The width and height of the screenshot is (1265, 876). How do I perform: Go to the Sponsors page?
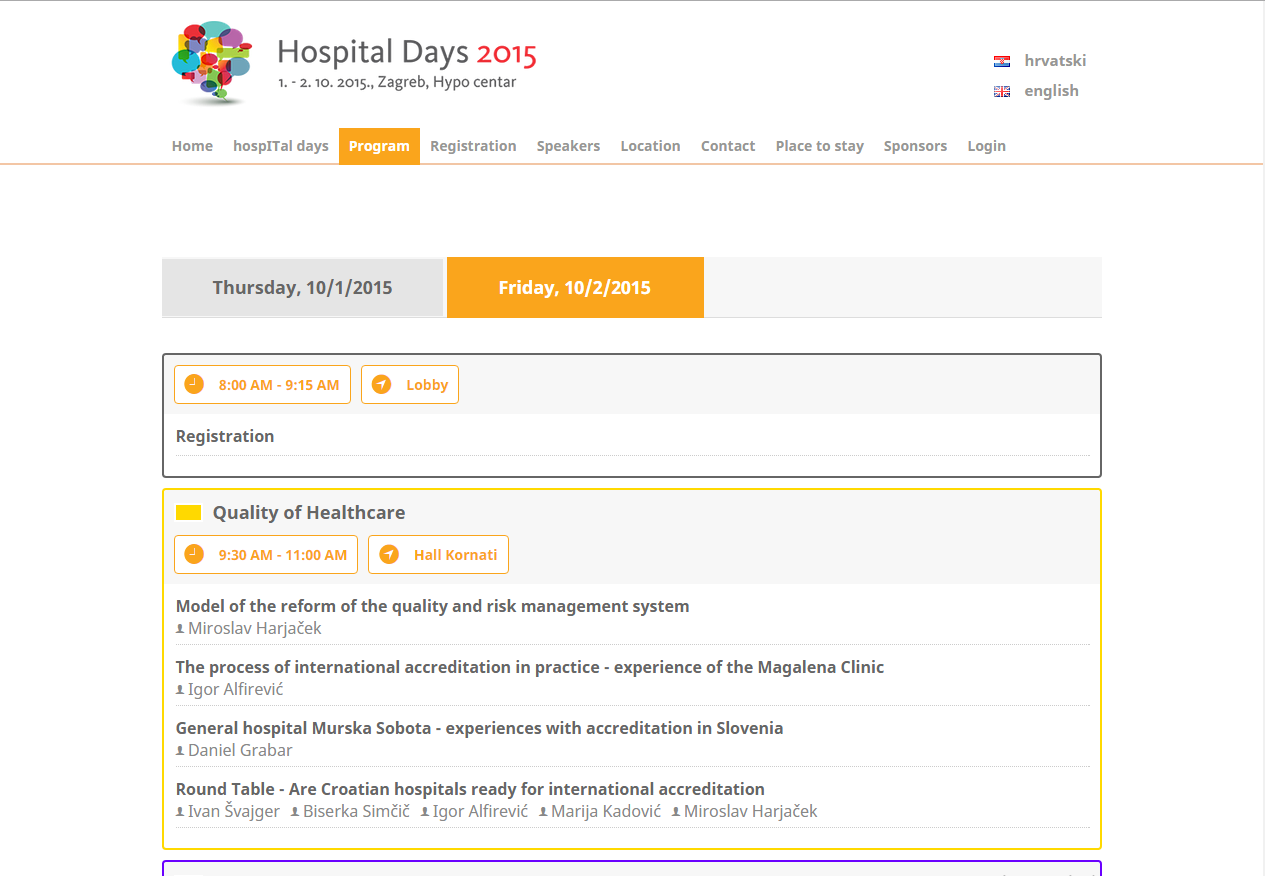pyautogui.click(x=915, y=146)
